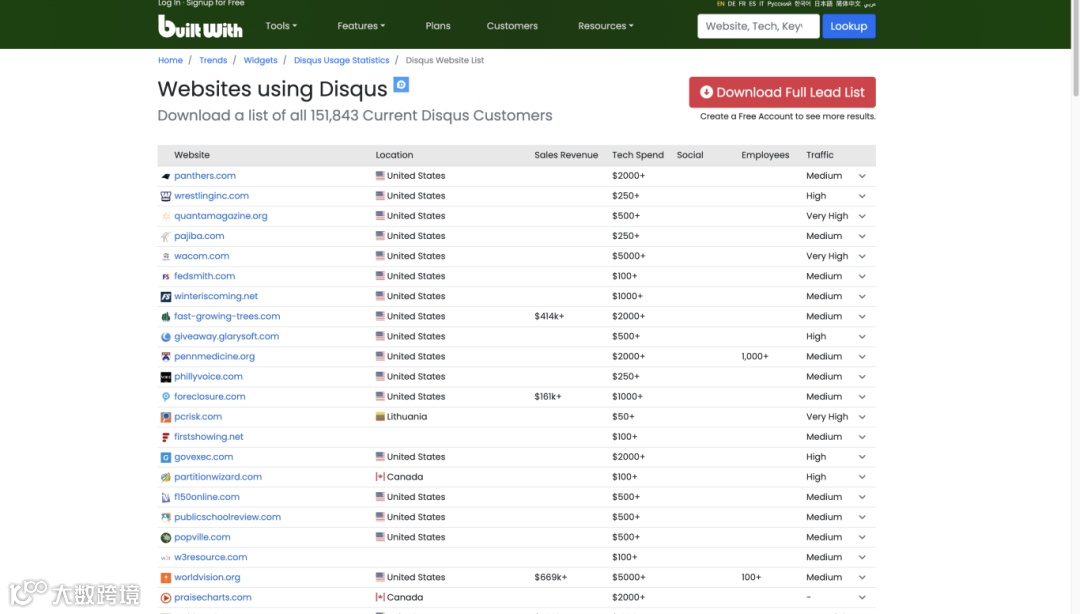Screen dimensions: 1080x614
Task: Click the Tech Spend column header
Action: 638,155
